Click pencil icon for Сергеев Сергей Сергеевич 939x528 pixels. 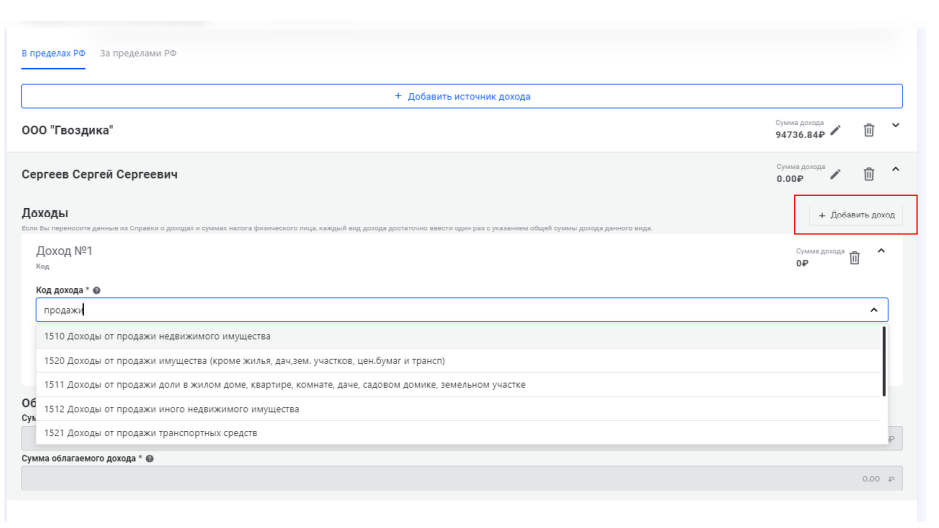pos(836,175)
